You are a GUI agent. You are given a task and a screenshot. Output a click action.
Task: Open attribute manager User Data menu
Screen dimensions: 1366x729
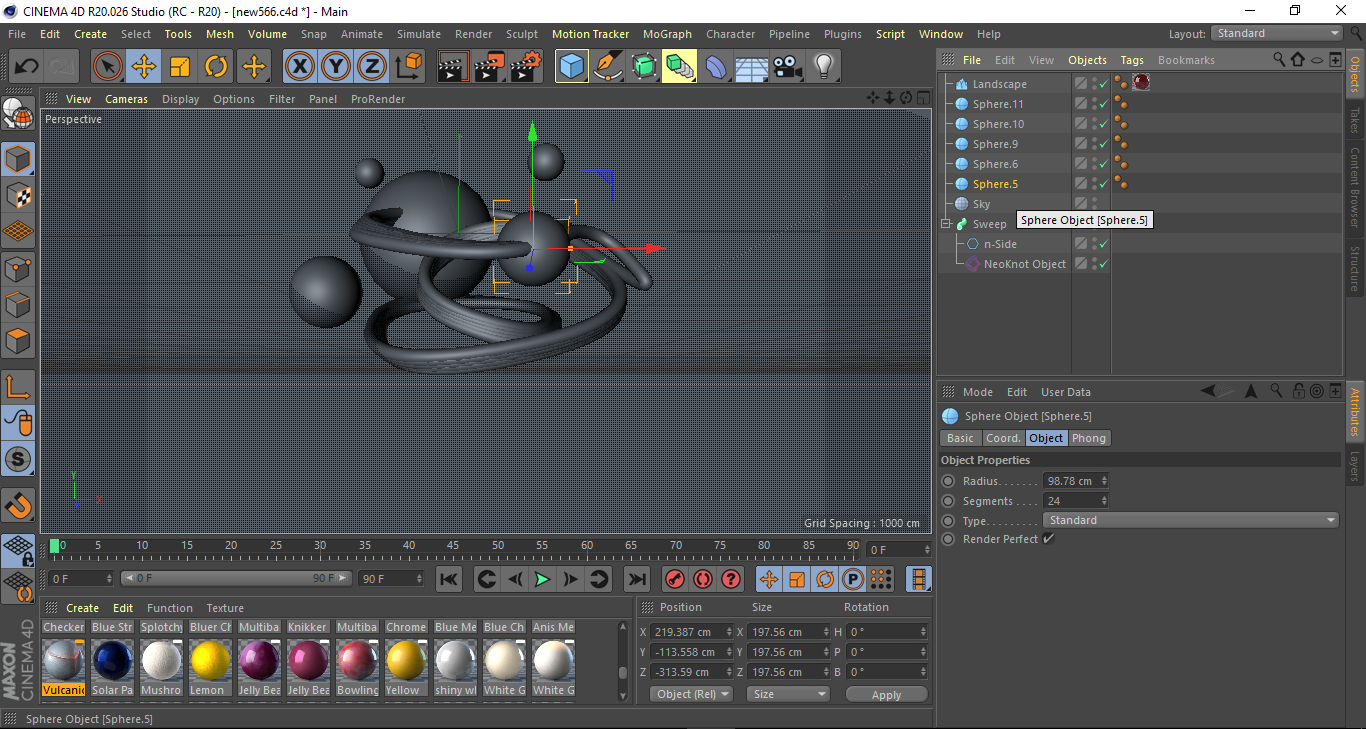click(x=1066, y=392)
